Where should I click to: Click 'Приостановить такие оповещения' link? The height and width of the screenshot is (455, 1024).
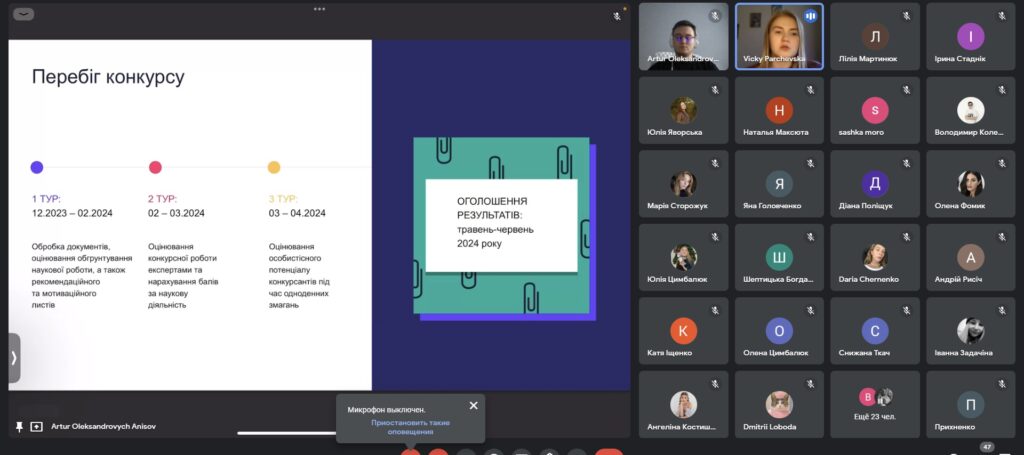pos(409,427)
